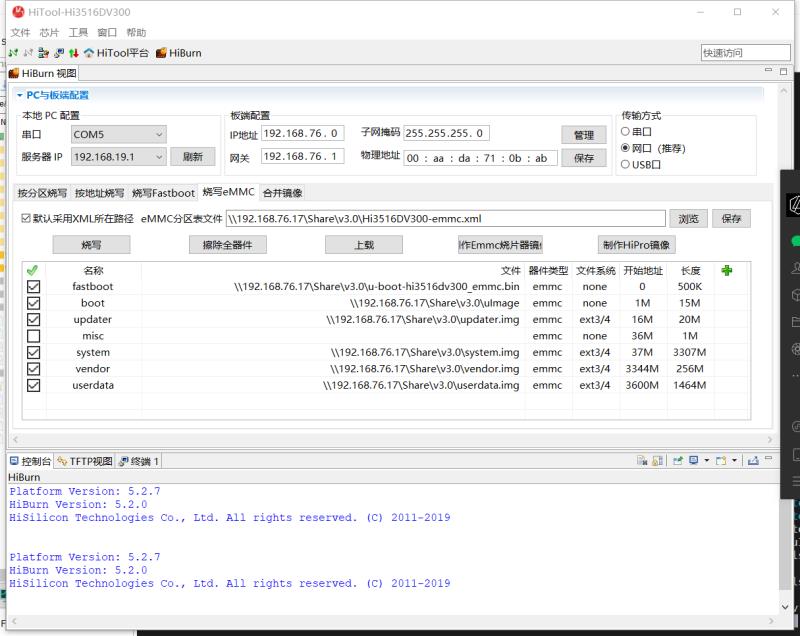
Task: Click the green connect icon in toolbar
Action: (13, 53)
